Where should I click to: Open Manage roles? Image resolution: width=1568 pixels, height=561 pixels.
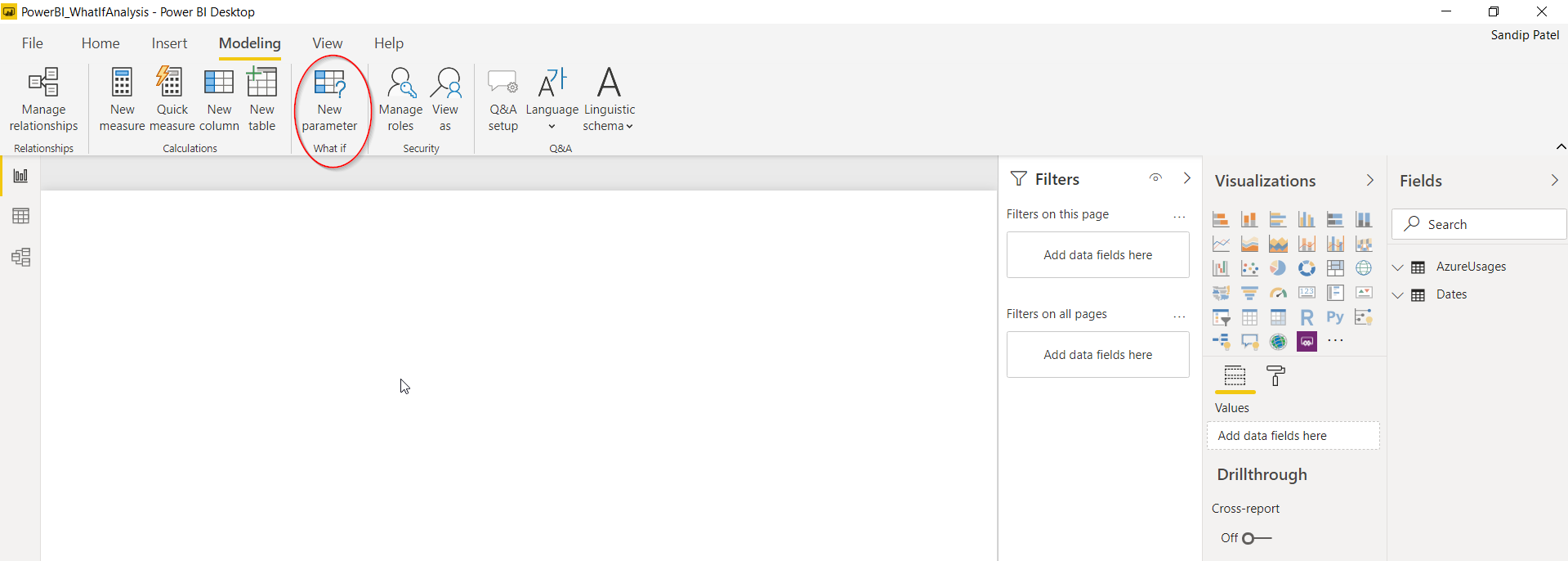[400, 100]
